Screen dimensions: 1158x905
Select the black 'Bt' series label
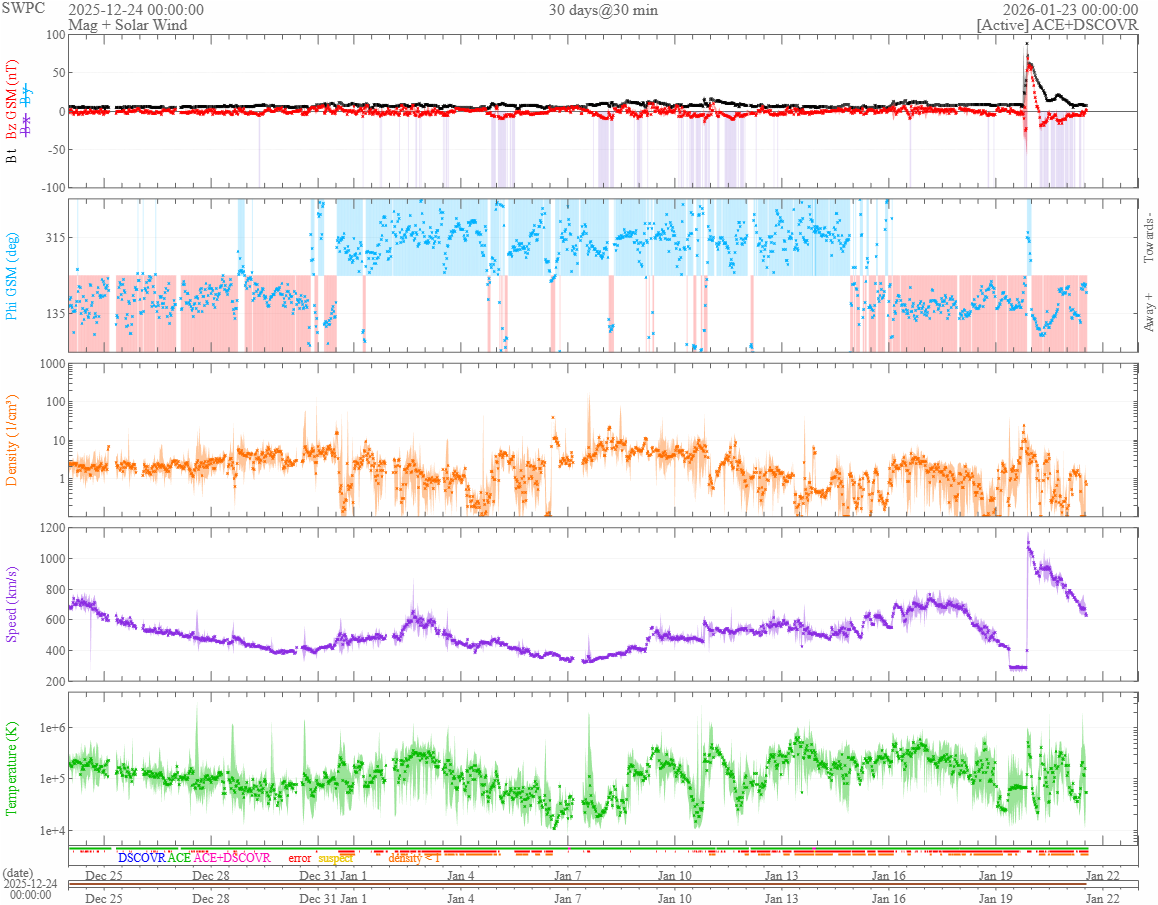click(11, 156)
